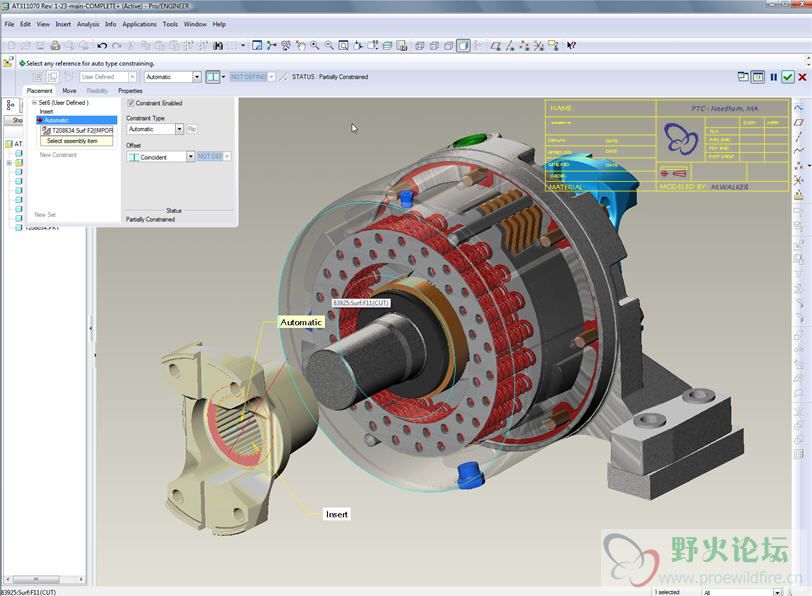The width and height of the screenshot is (812, 596).
Task: Click the Undo arrow icon
Action: [x=102, y=46]
